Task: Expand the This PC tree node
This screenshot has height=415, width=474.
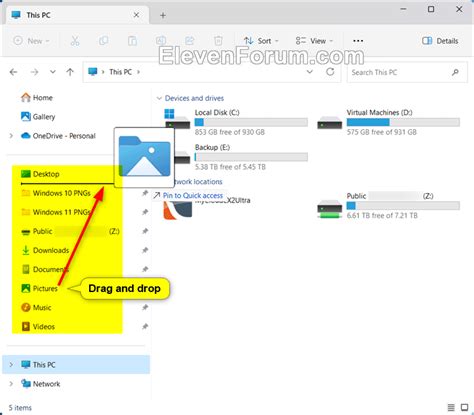Action: 11,365
